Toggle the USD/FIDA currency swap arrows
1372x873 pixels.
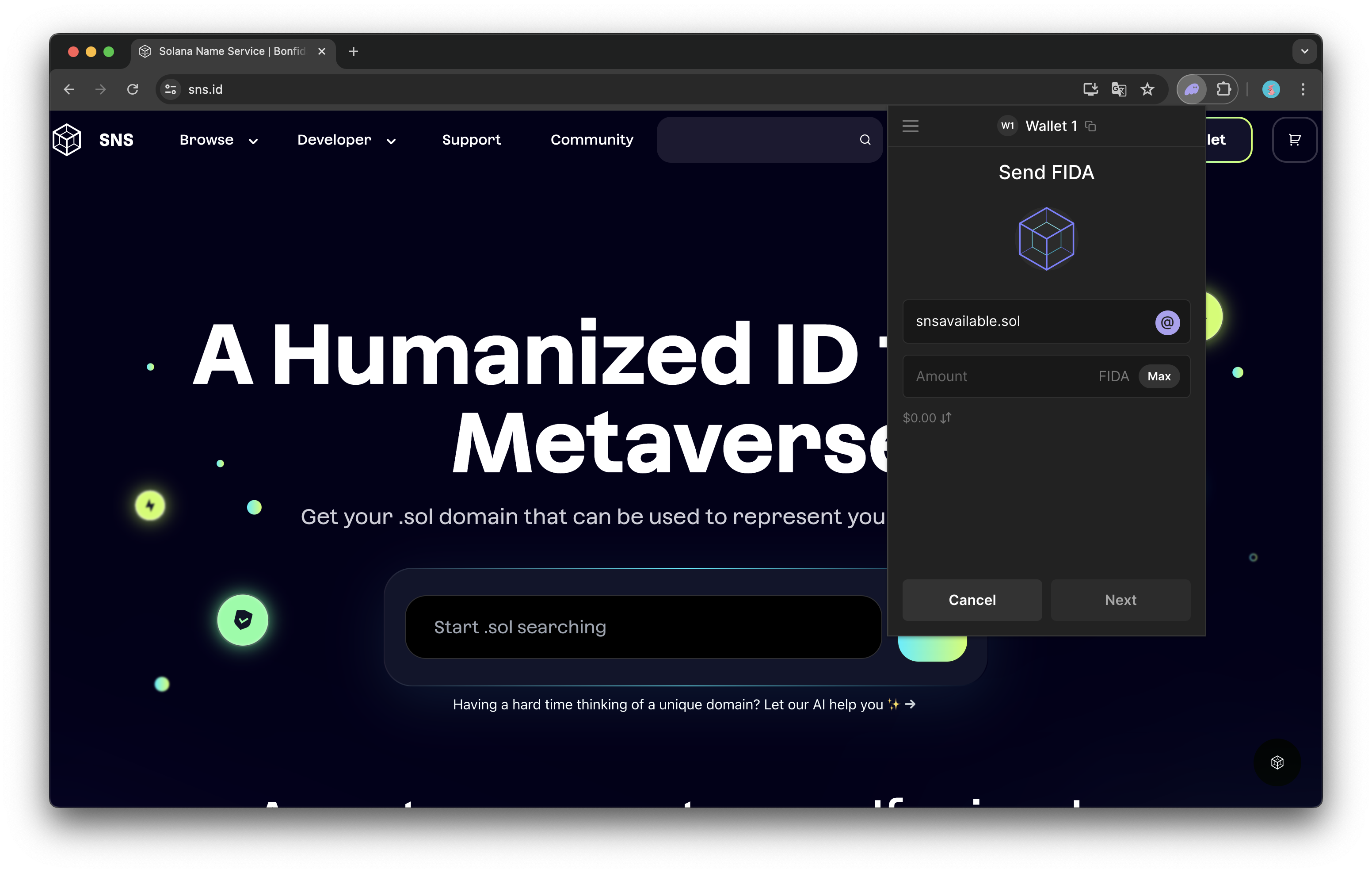pyautogui.click(x=945, y=418)
